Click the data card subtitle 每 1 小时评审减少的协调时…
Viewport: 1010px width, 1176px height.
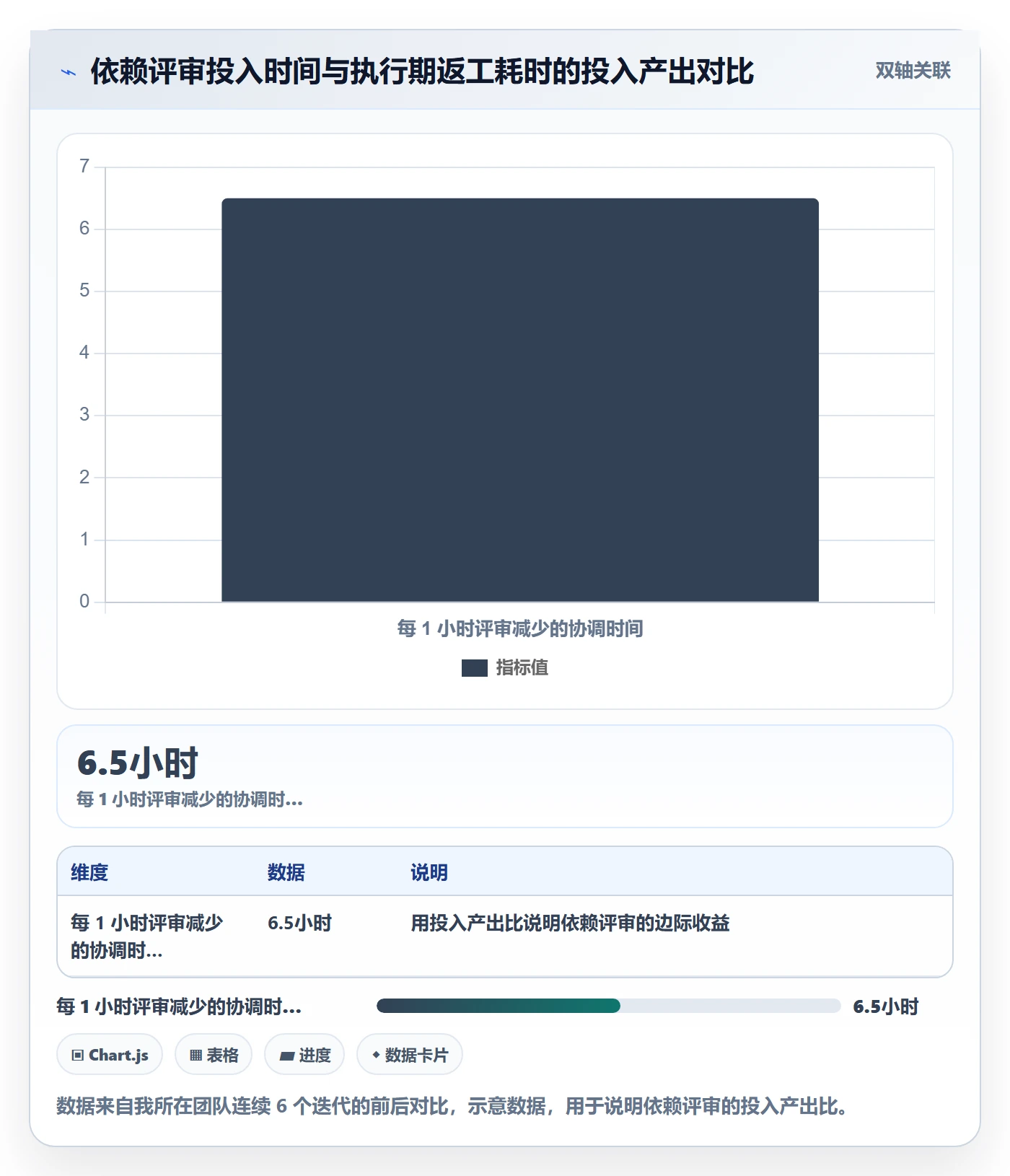click(190, 799)
